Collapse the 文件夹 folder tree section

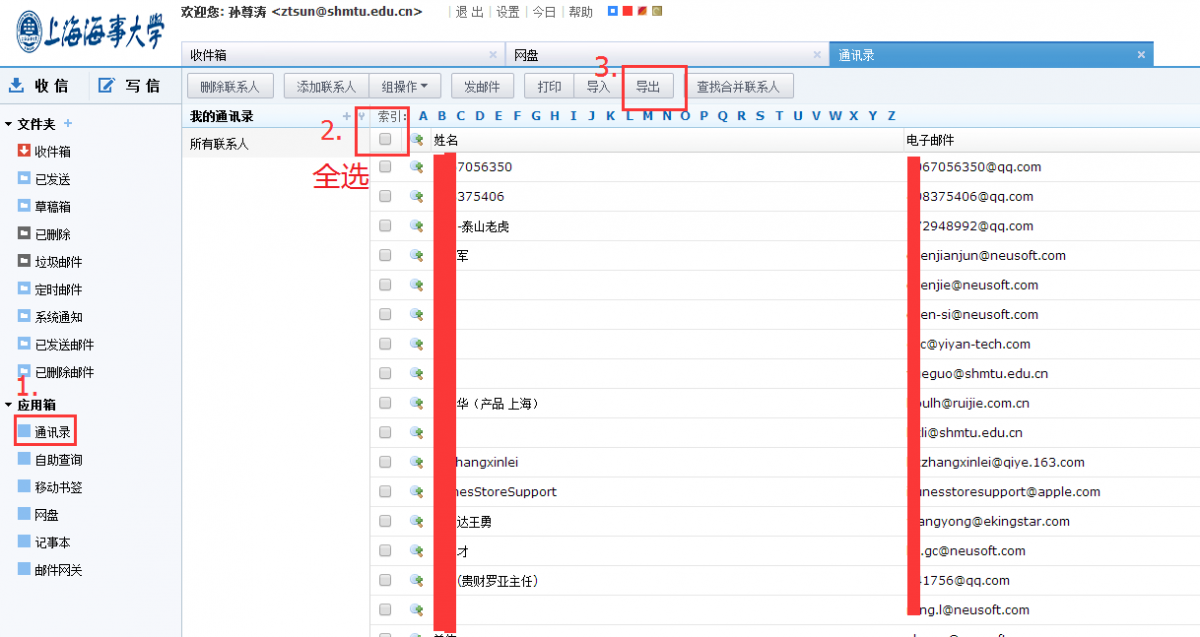pyautogui.click(x=9, y=125)
